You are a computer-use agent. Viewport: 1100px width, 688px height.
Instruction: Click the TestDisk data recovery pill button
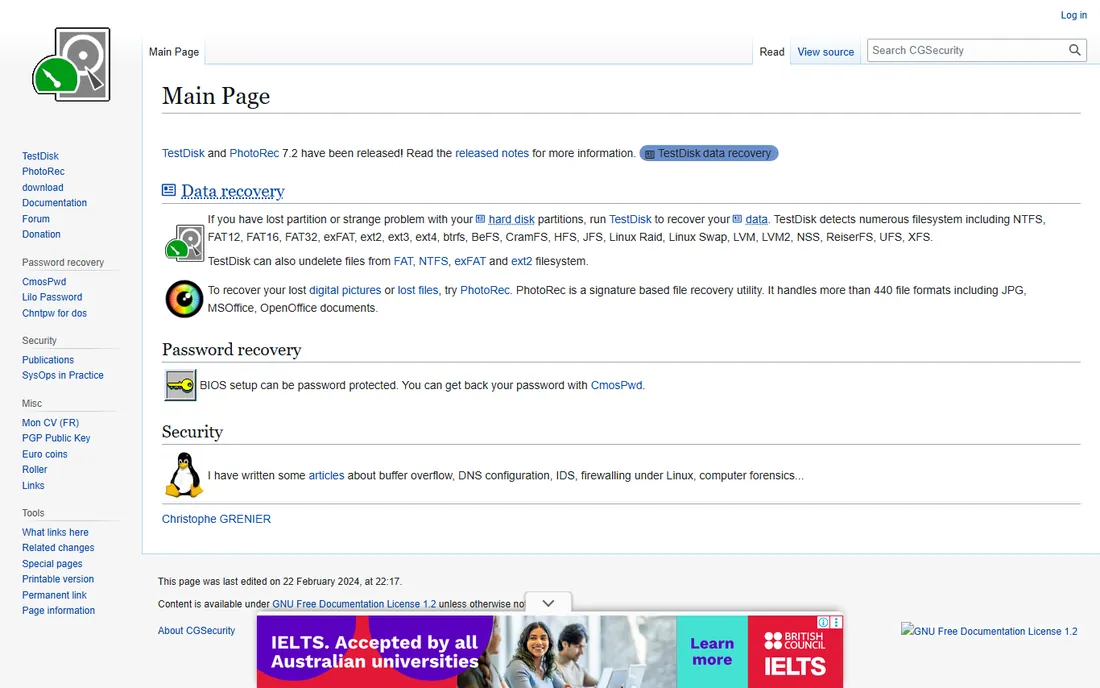tap(709, 153)
